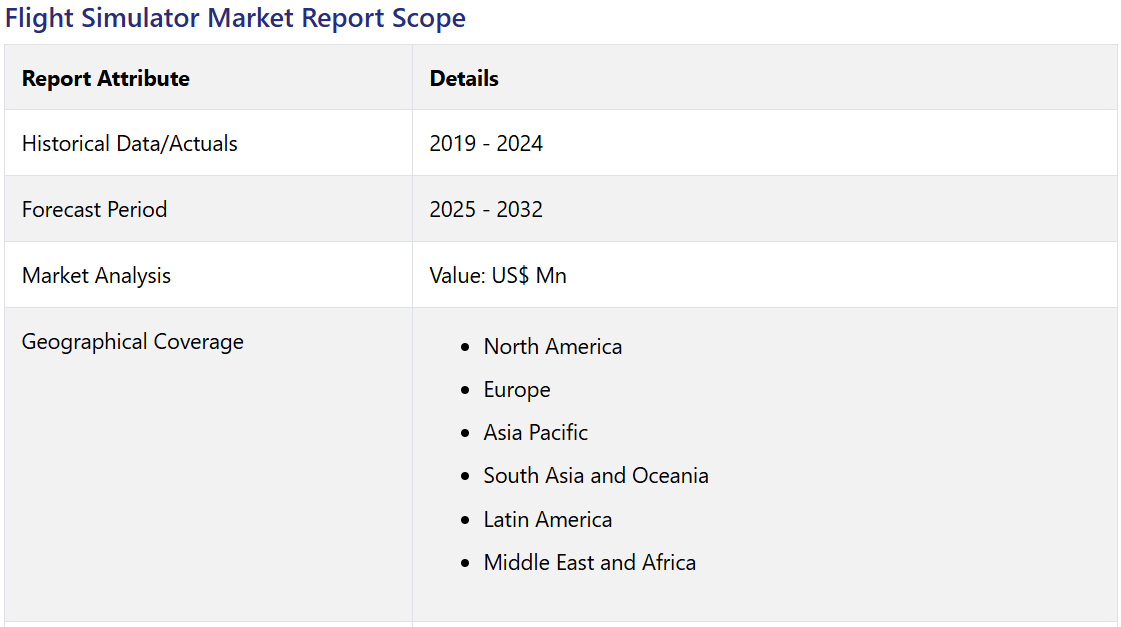
Task: Click the Europe list item
Action: pos(517,390)
